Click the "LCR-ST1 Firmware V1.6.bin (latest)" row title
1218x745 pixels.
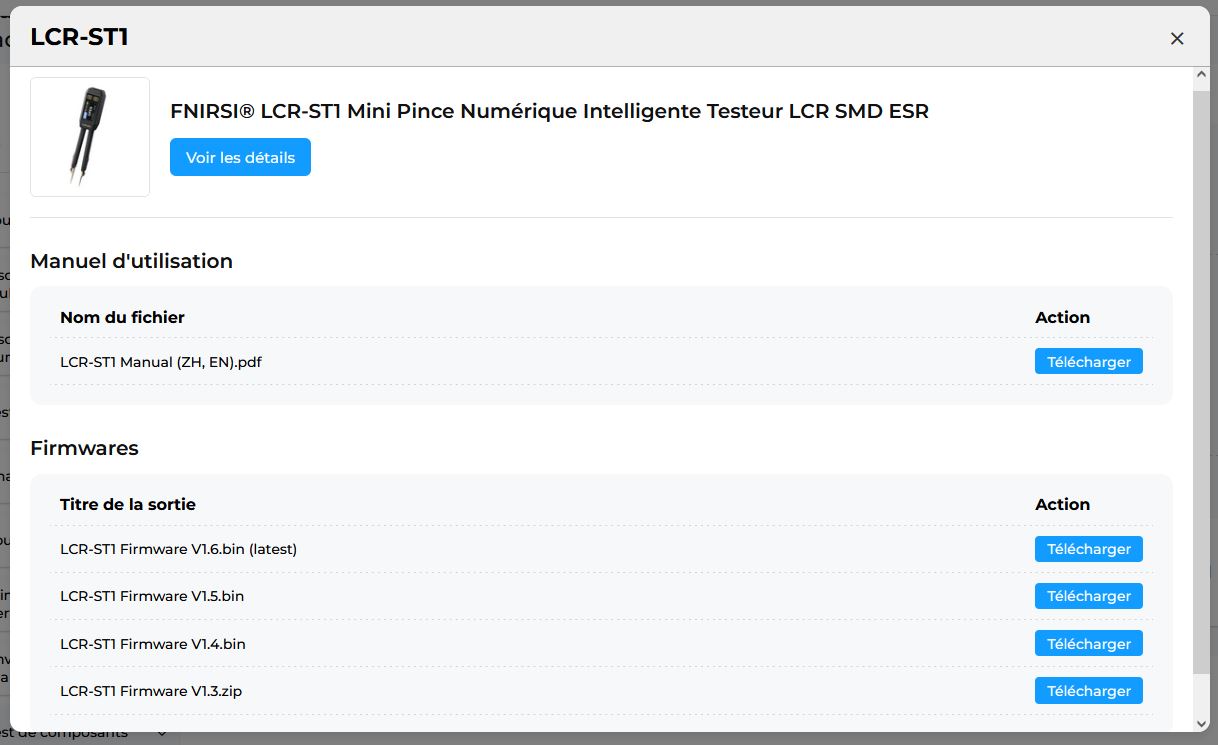(178, 549)
